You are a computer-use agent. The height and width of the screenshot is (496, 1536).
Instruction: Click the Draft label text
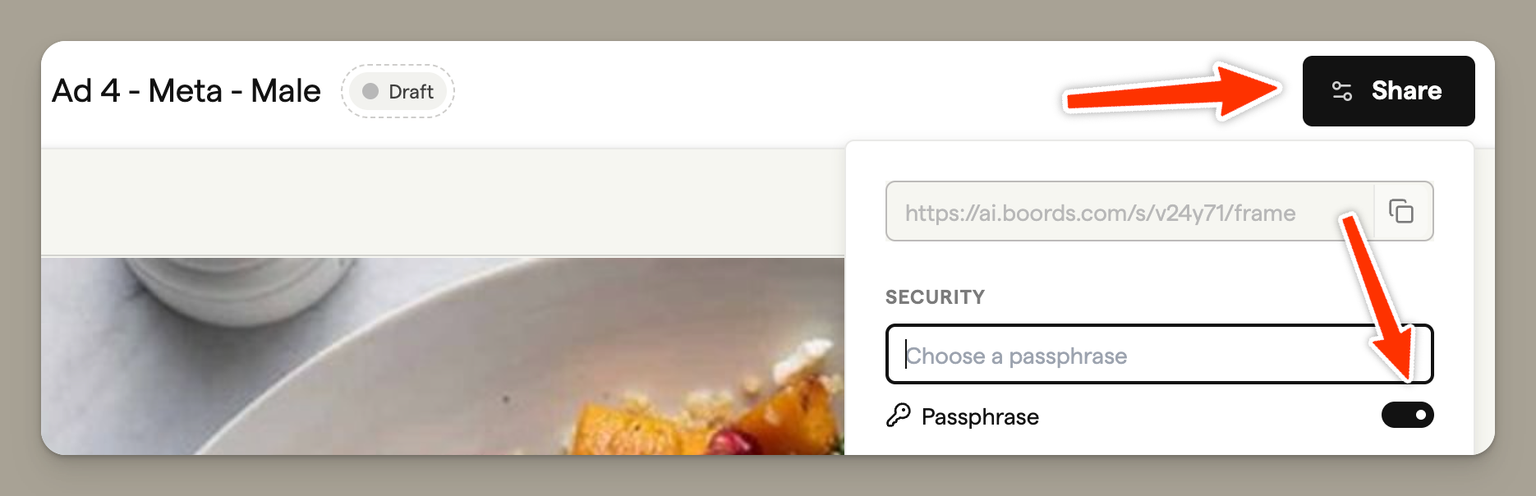point(411,92)
